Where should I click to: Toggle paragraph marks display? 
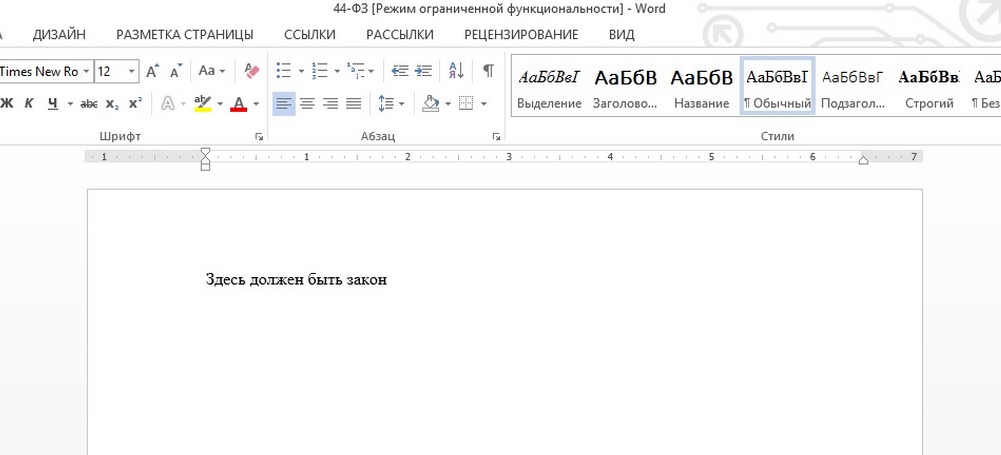(x=488, y=71)
